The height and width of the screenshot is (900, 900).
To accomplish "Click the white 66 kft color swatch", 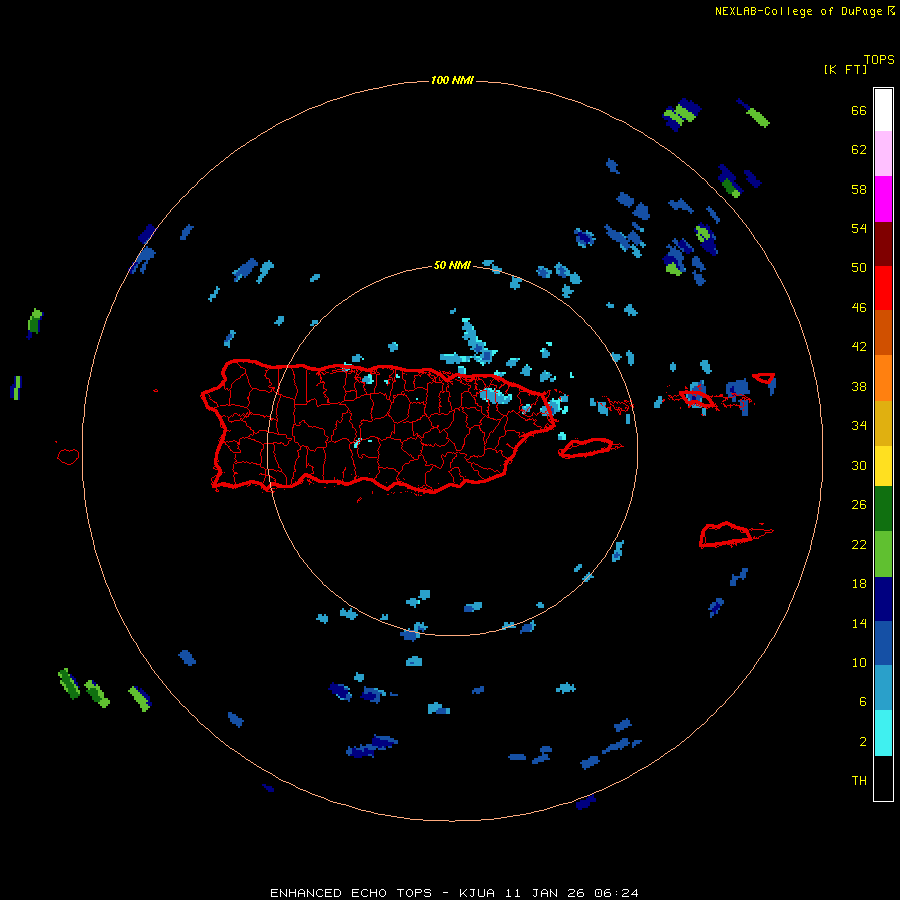I will 883,110.
